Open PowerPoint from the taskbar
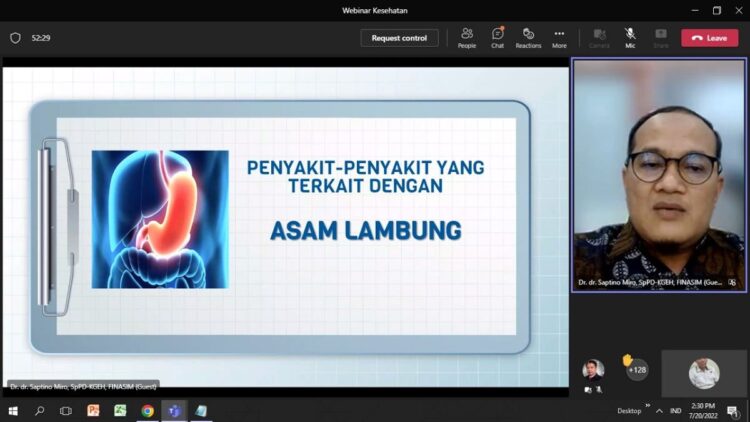Image resolution: width=750 pixels, height=422 pixels. 93,411
